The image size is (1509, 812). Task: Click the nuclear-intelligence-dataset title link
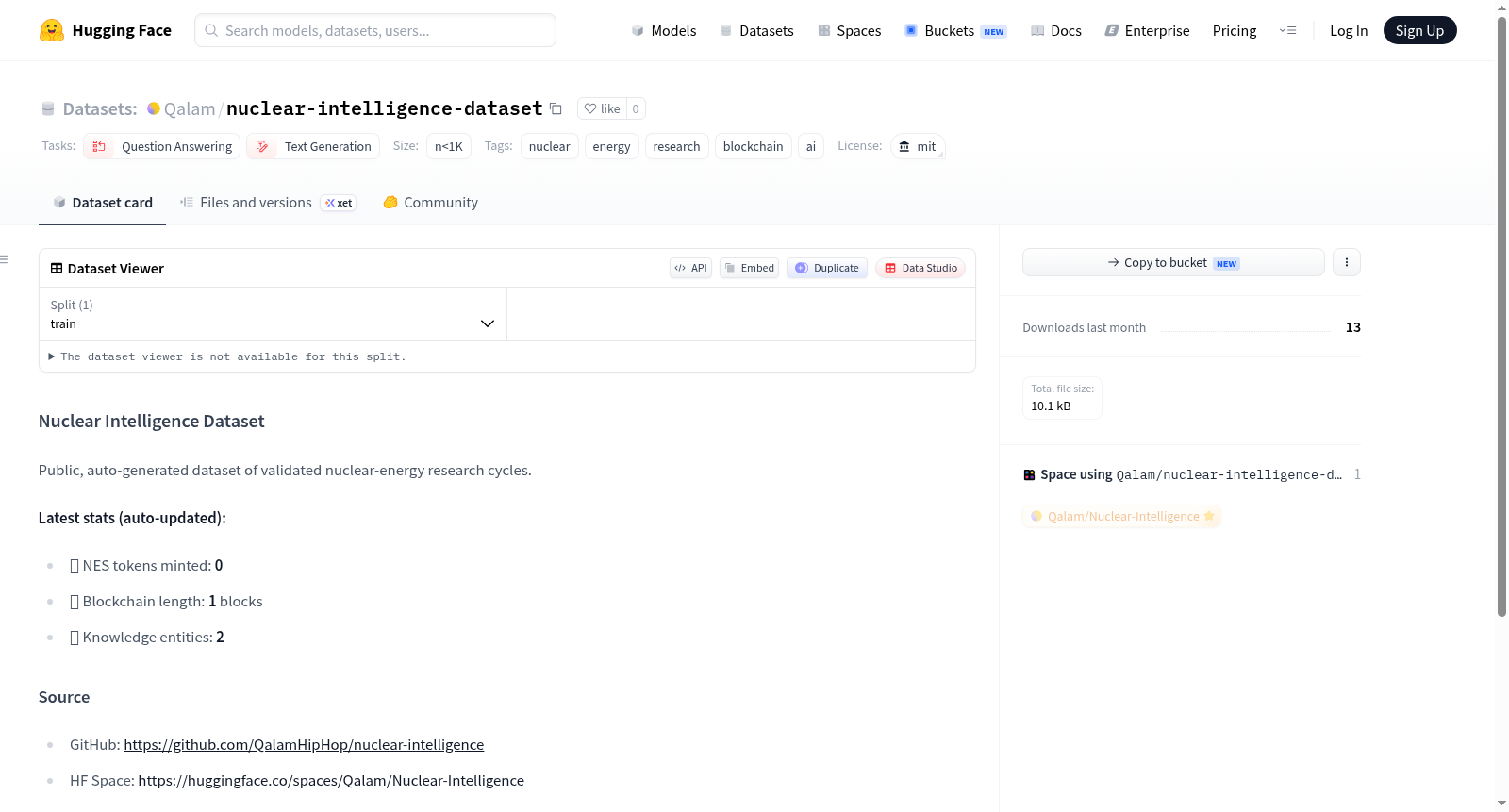[x=384, y=108]
